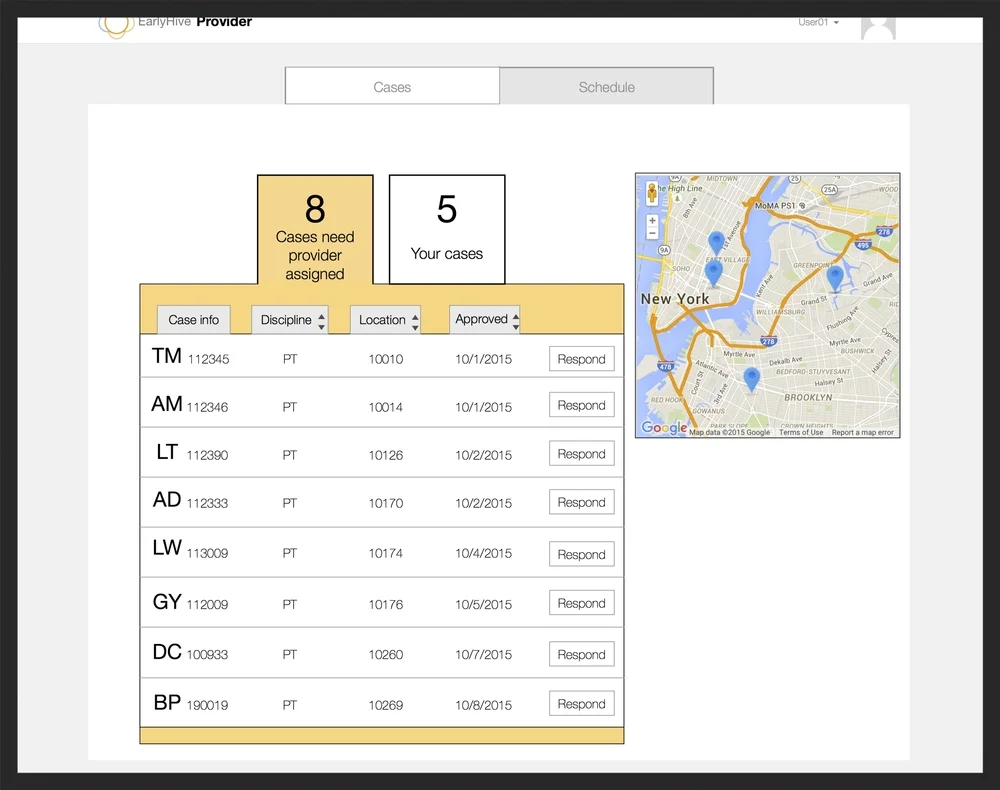
Task: Respond to case LT 112390
Action: coord(582,453)
